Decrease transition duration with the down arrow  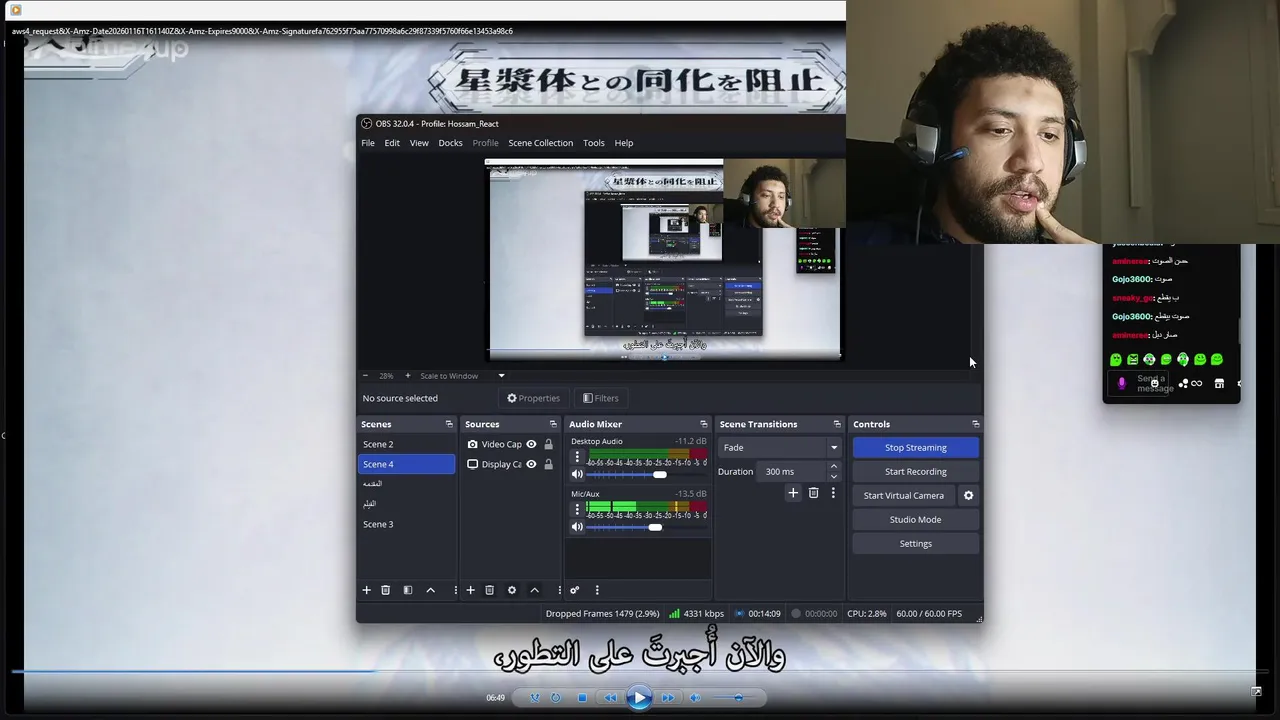point(833,476)
